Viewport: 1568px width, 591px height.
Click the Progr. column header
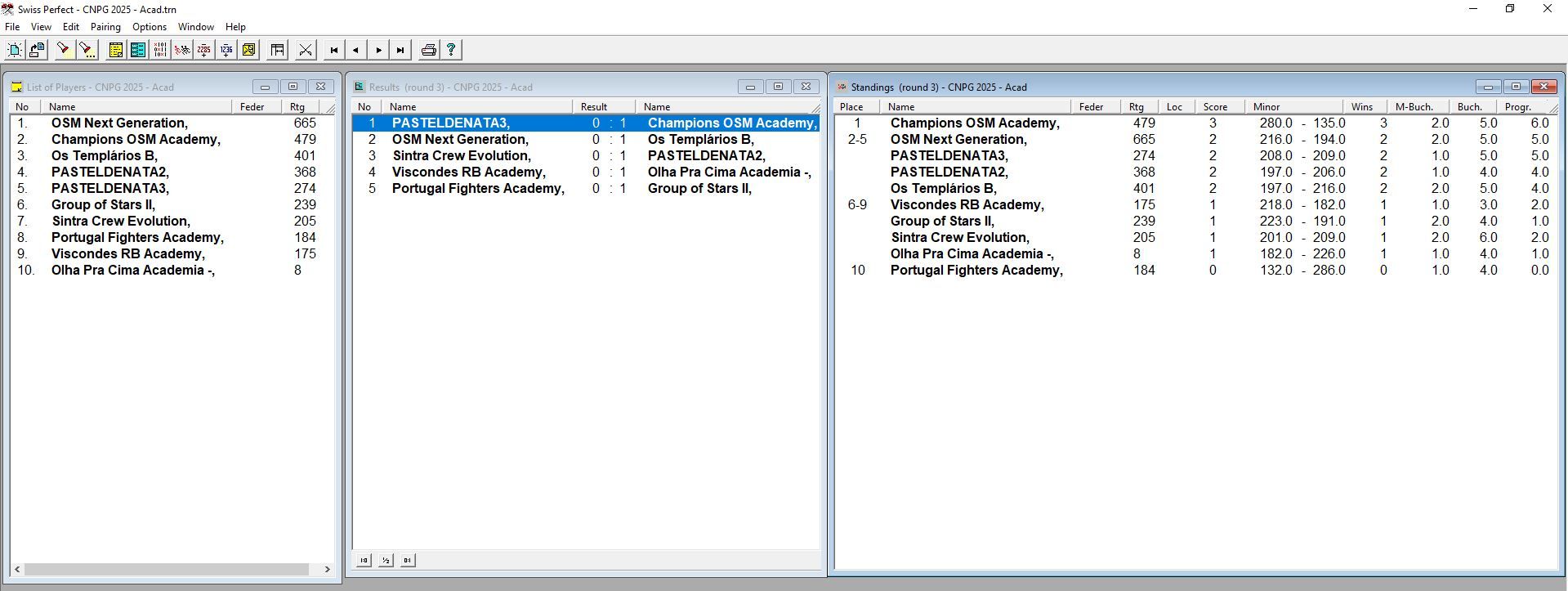(1523, 107)
